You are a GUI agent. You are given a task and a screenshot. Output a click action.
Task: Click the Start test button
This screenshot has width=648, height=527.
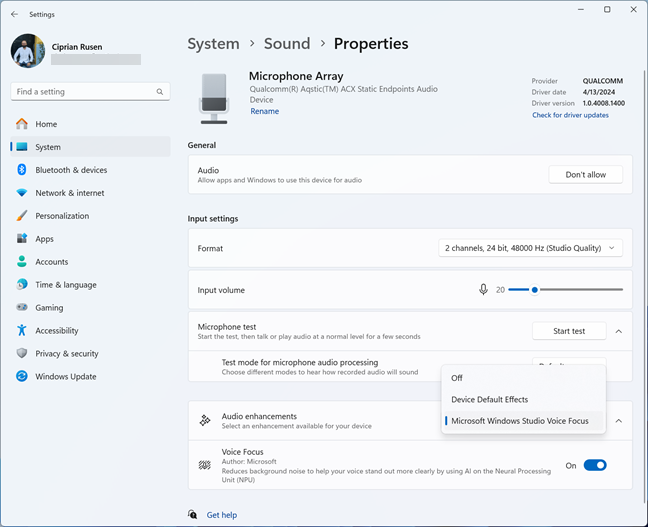[569, 331]
